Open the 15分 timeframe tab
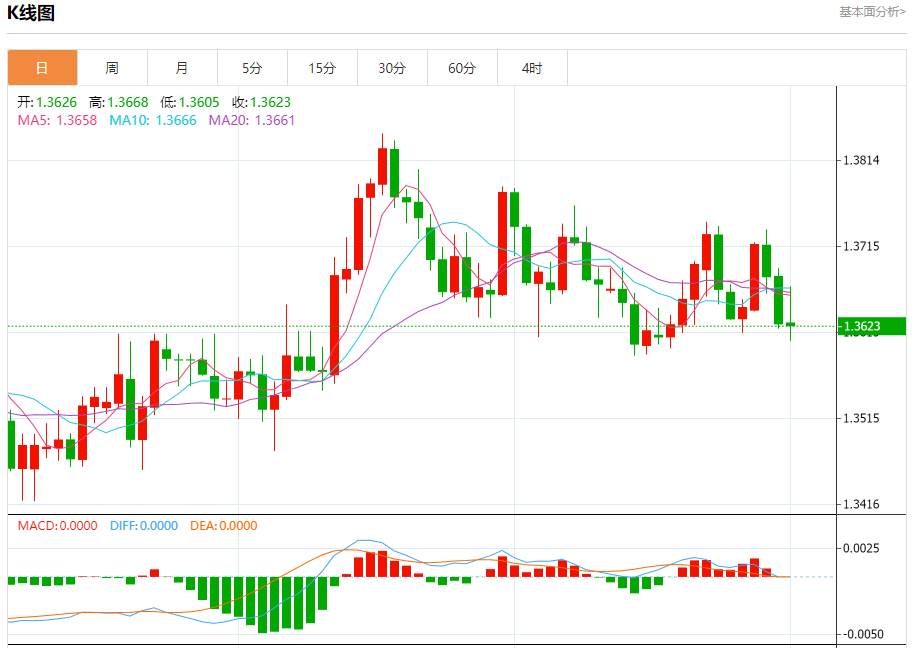Image resolution: width=917 pixels, height=648 pixels. [x=322, y=68]
